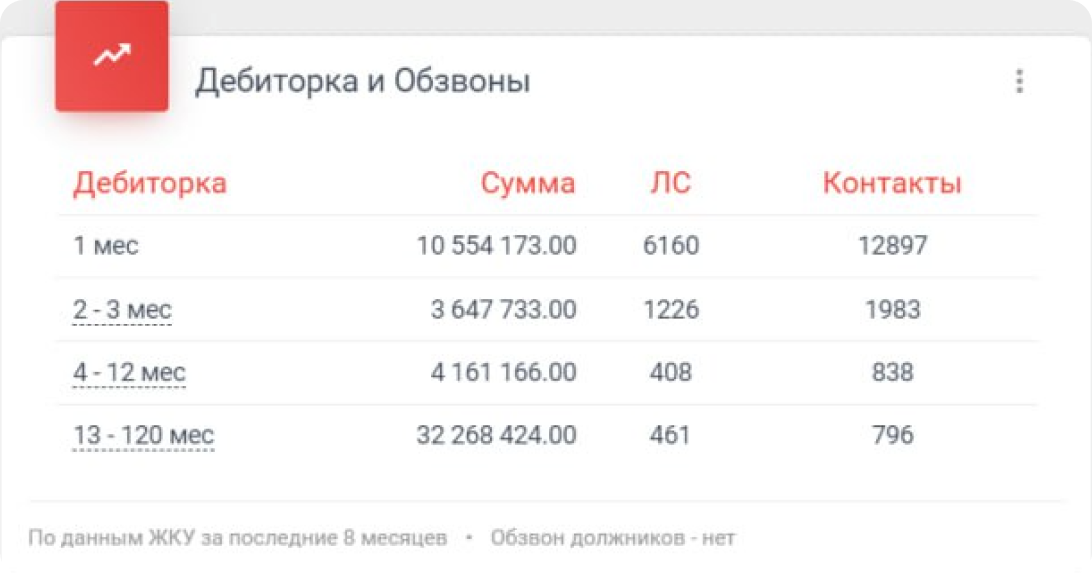Click the По данным ЖКУ footer note
Screen dimensions: 1092x576
click(x=237, y=538)
